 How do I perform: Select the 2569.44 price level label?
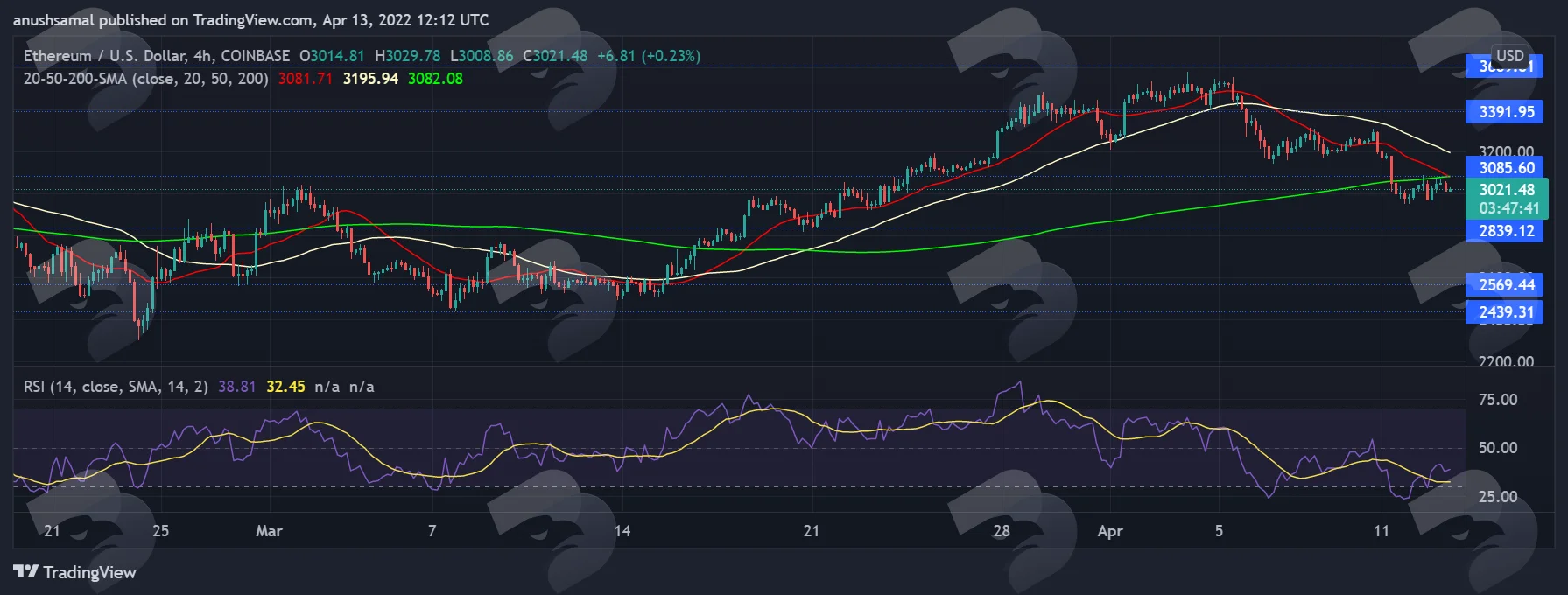pyautogui.click(x=1506, y=284)
